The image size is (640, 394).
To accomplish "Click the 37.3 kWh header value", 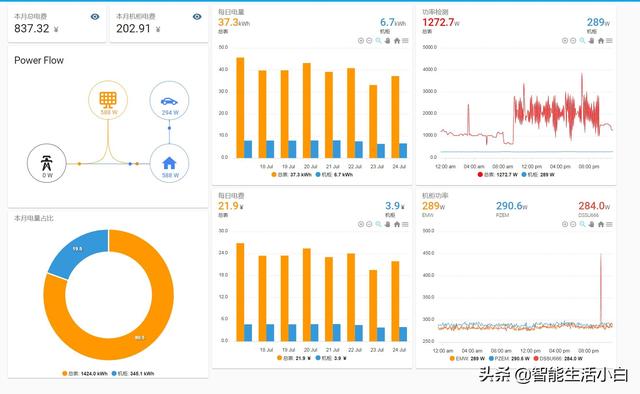I will [x=234, y=22].
